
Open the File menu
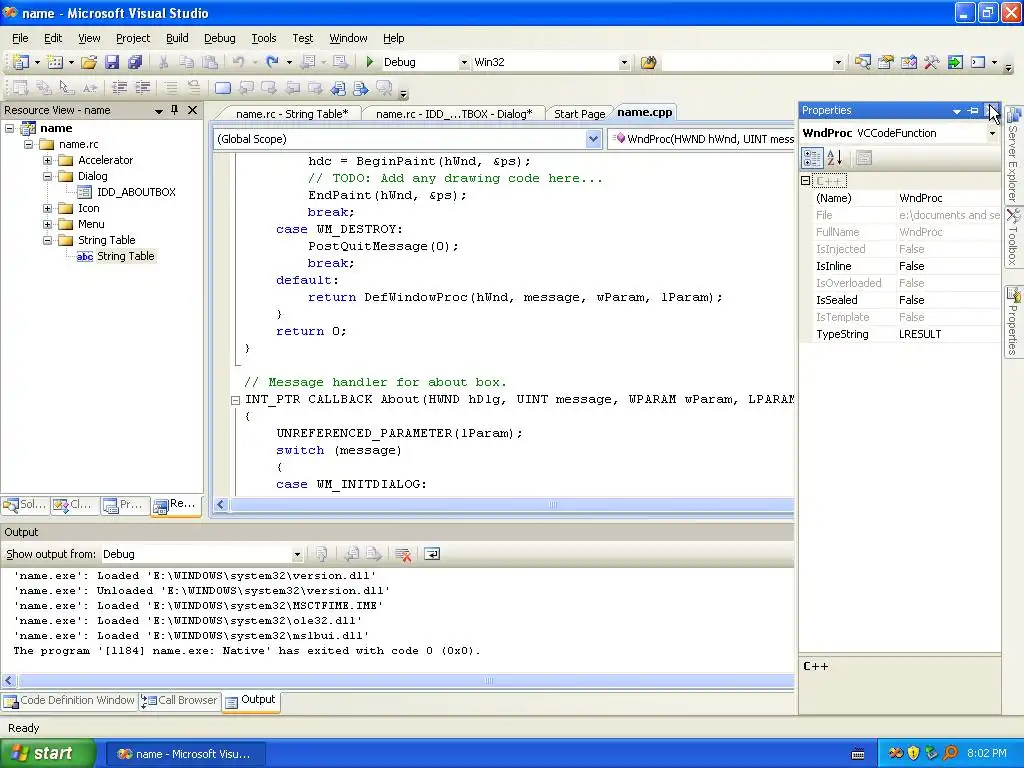20,38
